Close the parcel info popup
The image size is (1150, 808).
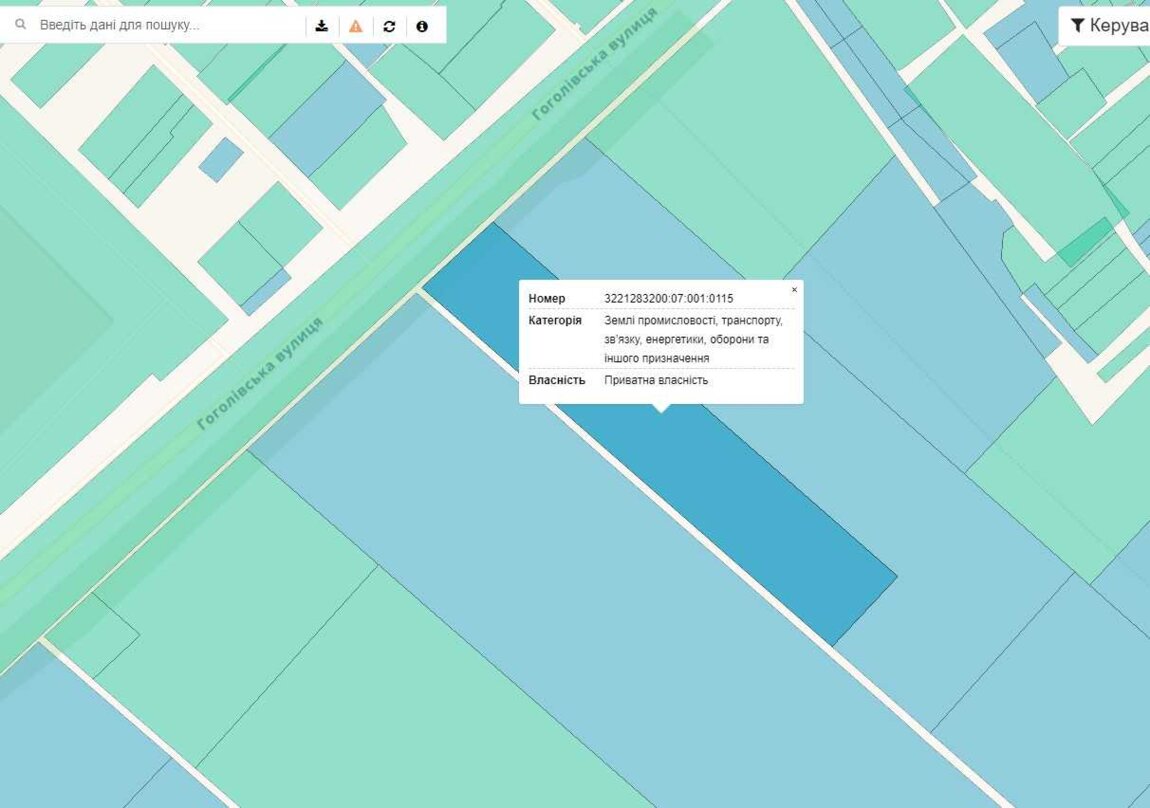(x=794, y=290)
